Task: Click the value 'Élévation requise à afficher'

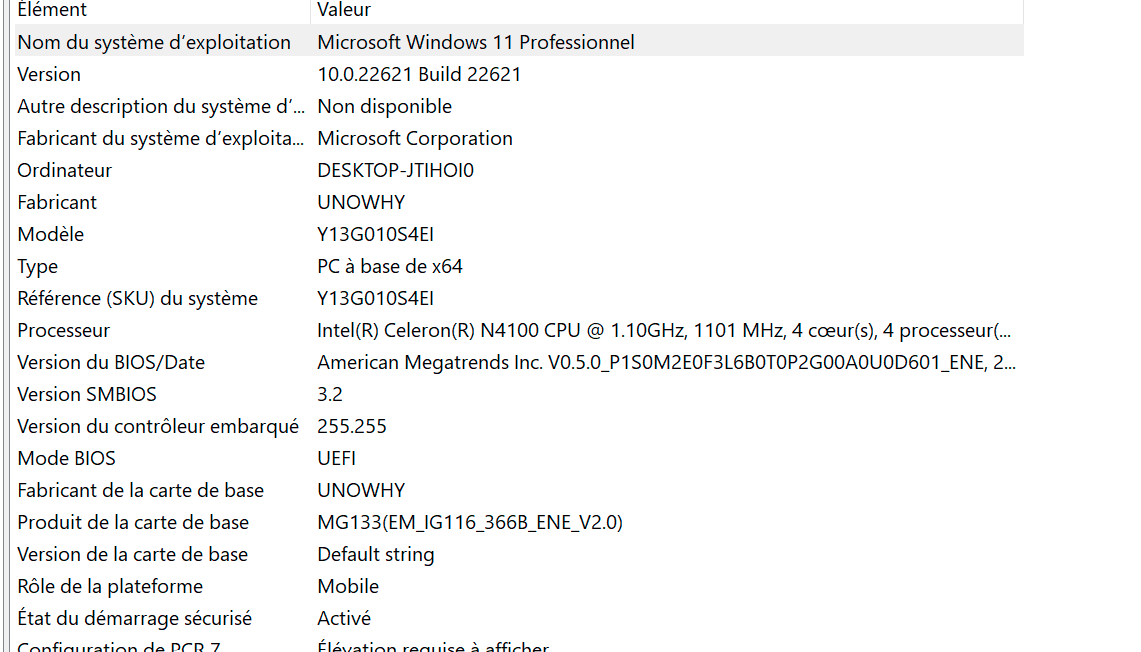Action: (433, 646)
